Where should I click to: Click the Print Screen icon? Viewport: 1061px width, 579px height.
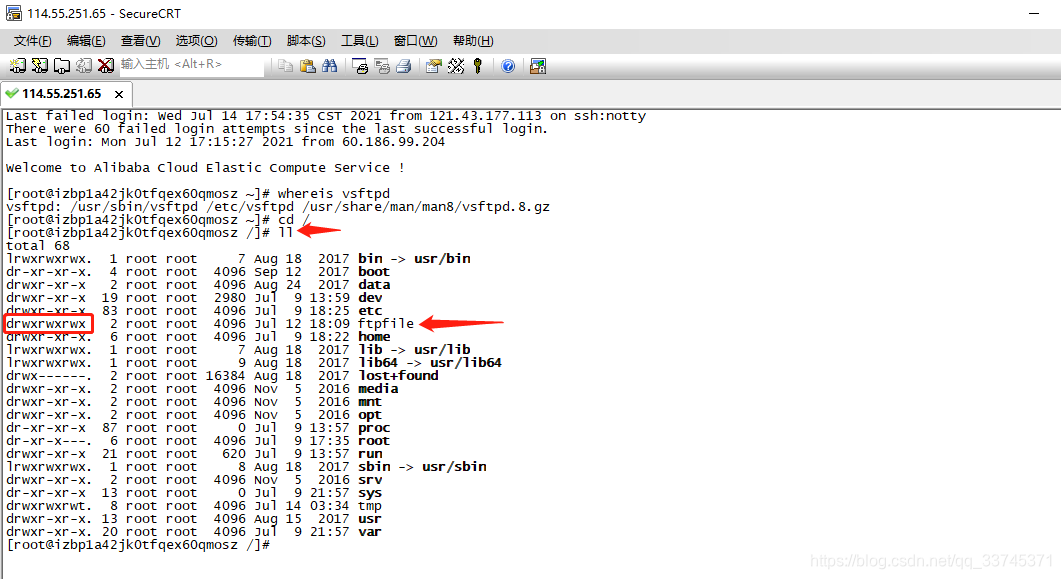point(360,66)
